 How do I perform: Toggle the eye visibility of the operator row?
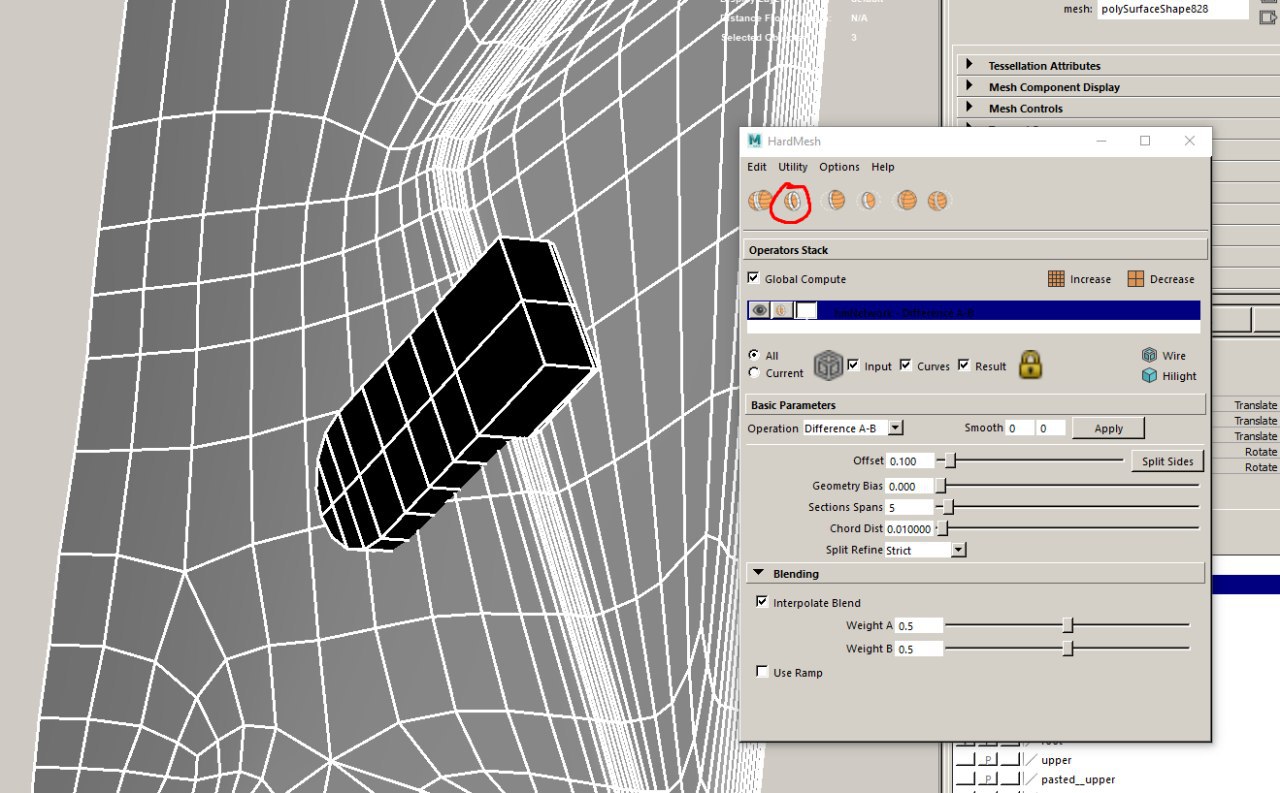click(760, 311)
